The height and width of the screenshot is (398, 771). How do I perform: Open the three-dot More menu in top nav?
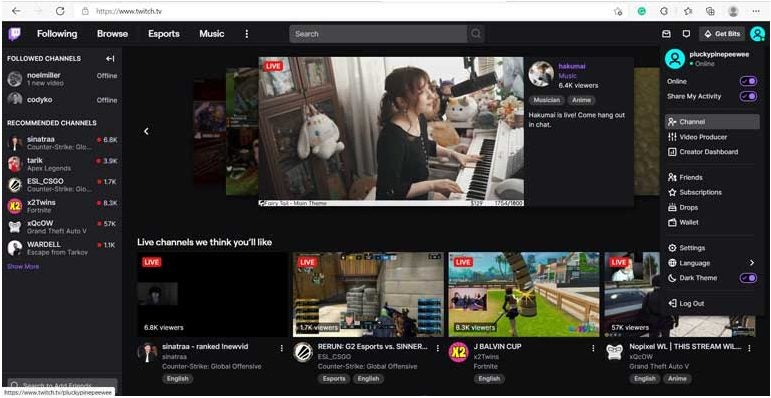tap(247, 34)
